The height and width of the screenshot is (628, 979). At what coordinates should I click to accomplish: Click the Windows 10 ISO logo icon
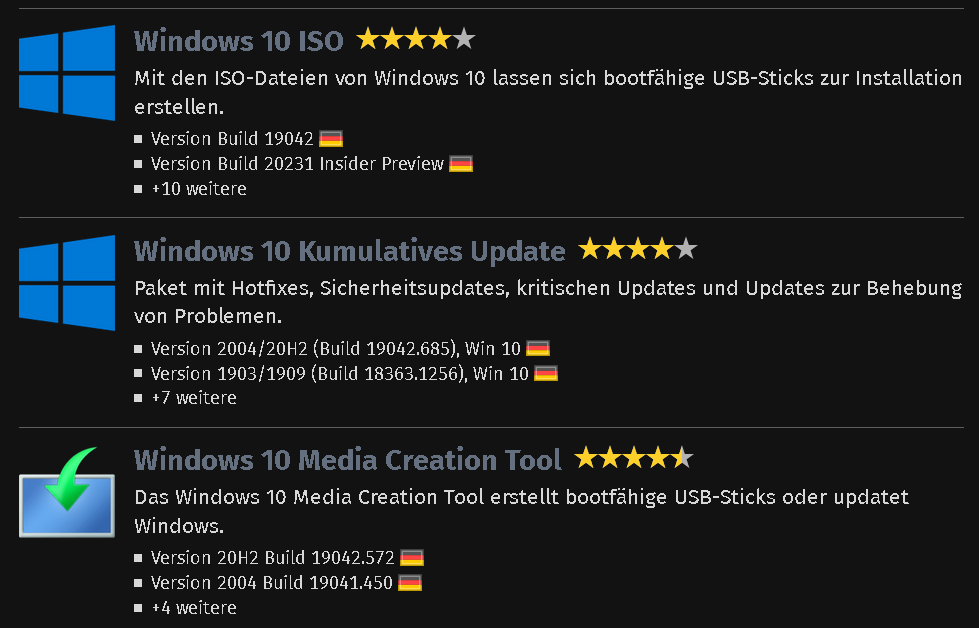[67, 72]
